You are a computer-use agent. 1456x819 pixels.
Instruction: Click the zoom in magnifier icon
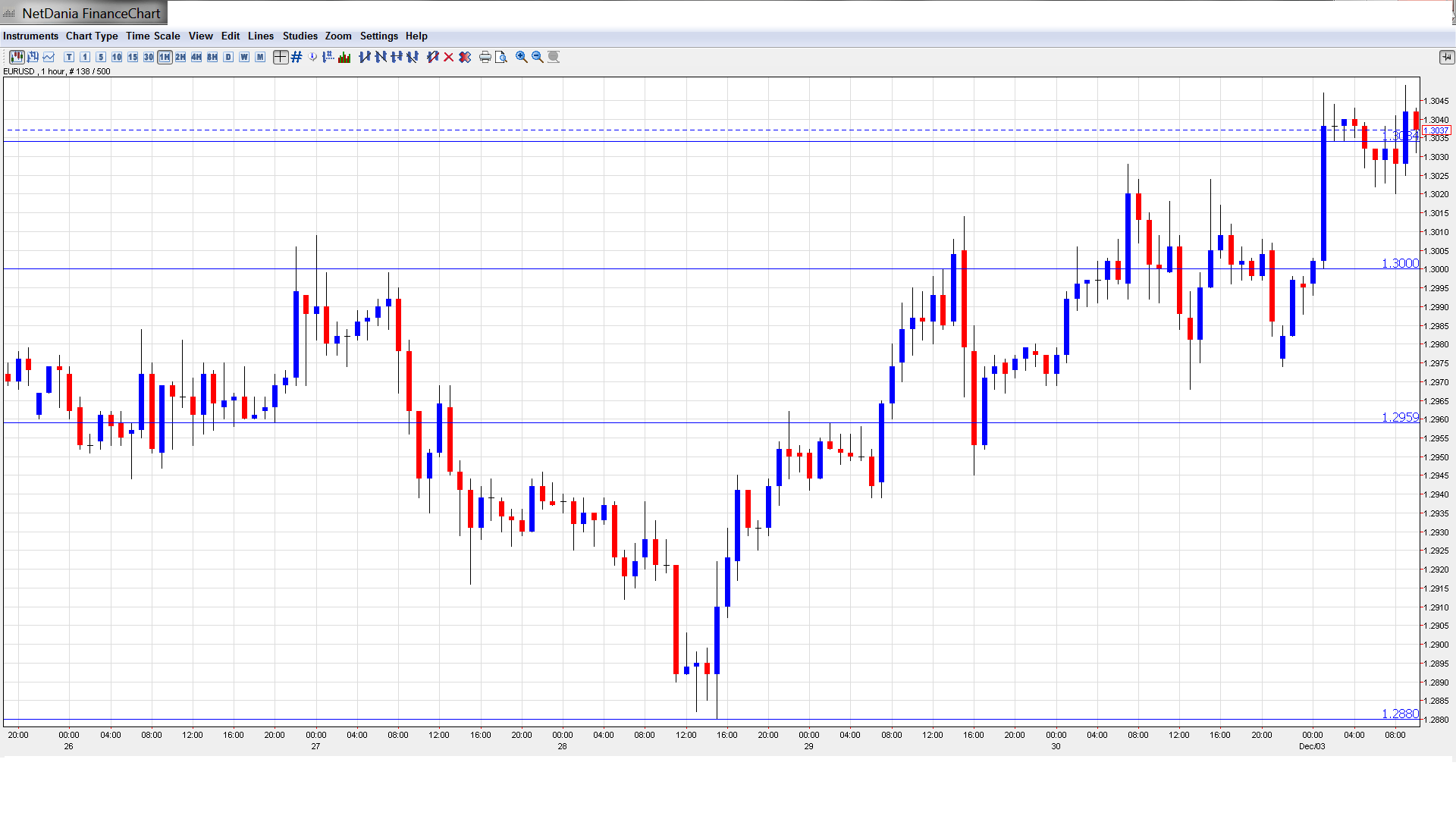click(x=522, y=57)
